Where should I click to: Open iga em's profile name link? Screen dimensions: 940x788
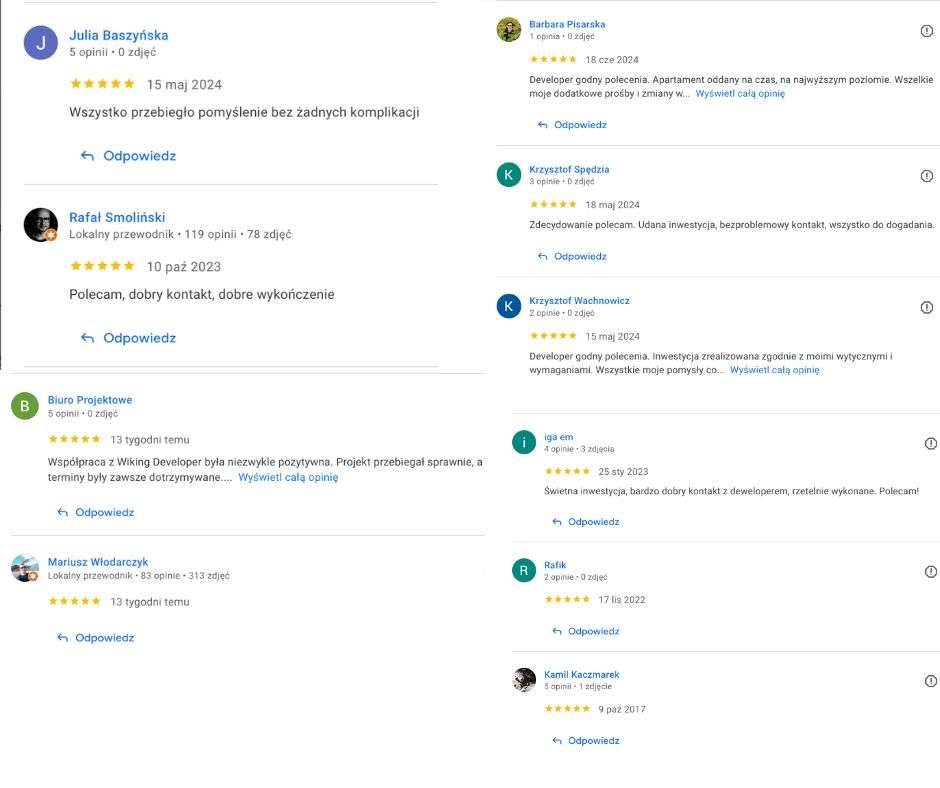(558, 437)
